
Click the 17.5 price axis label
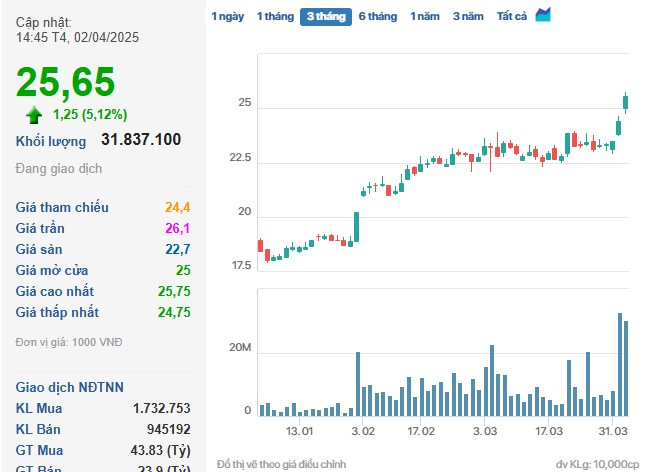point(241,266)
